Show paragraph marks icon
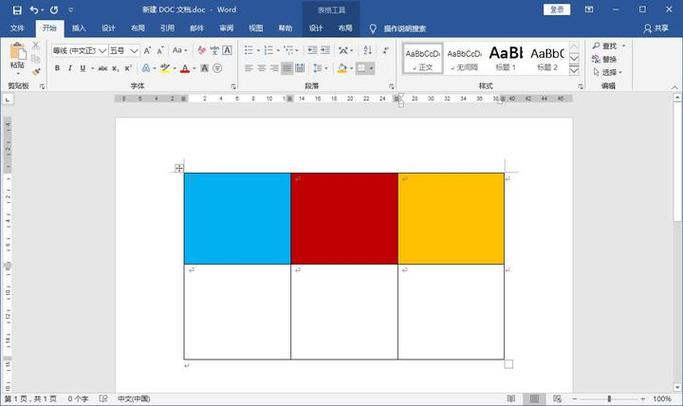This screenshot has width=683, height=406. click(x=386, y=51)
